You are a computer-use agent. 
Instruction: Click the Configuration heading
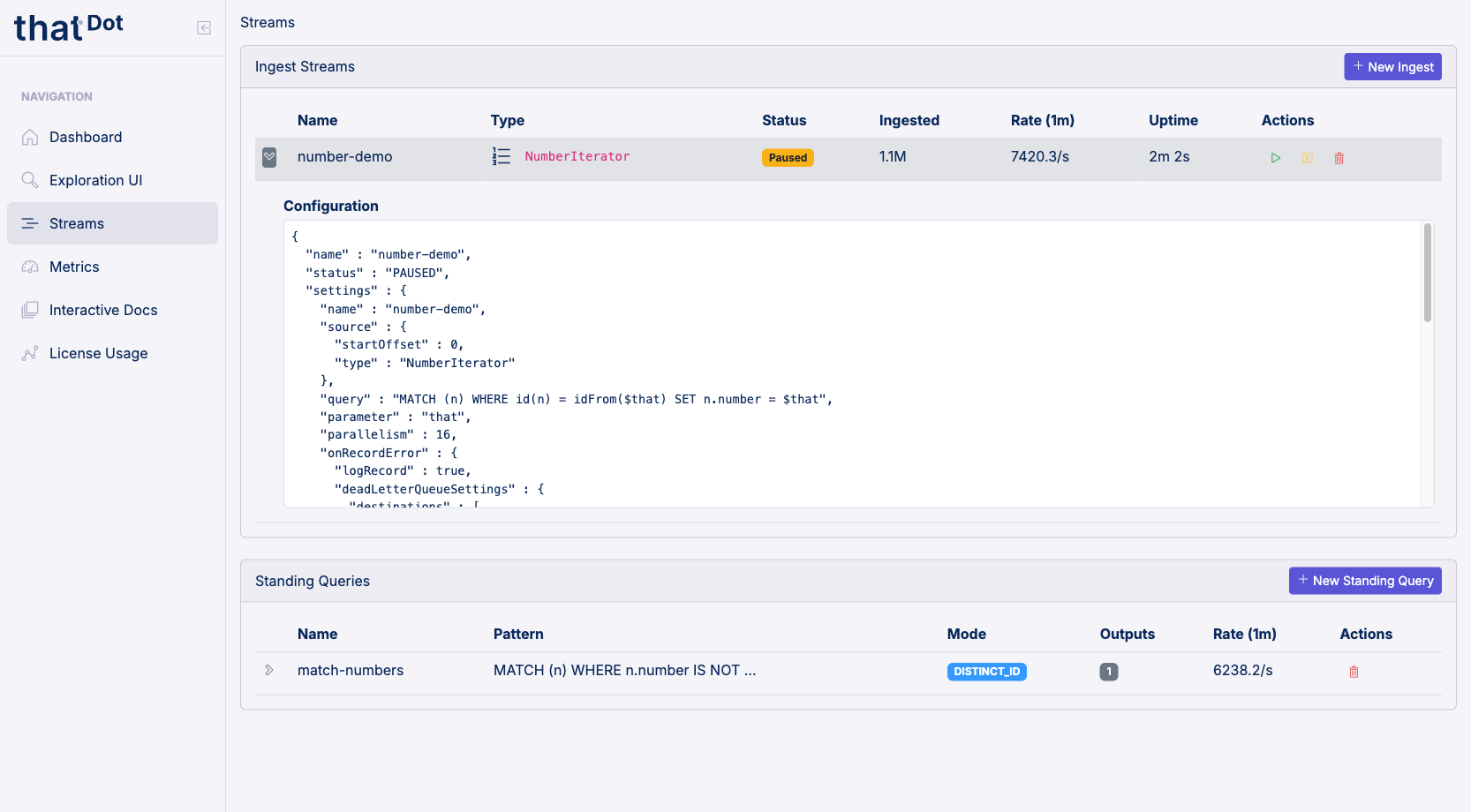click(x=331, y=206)
